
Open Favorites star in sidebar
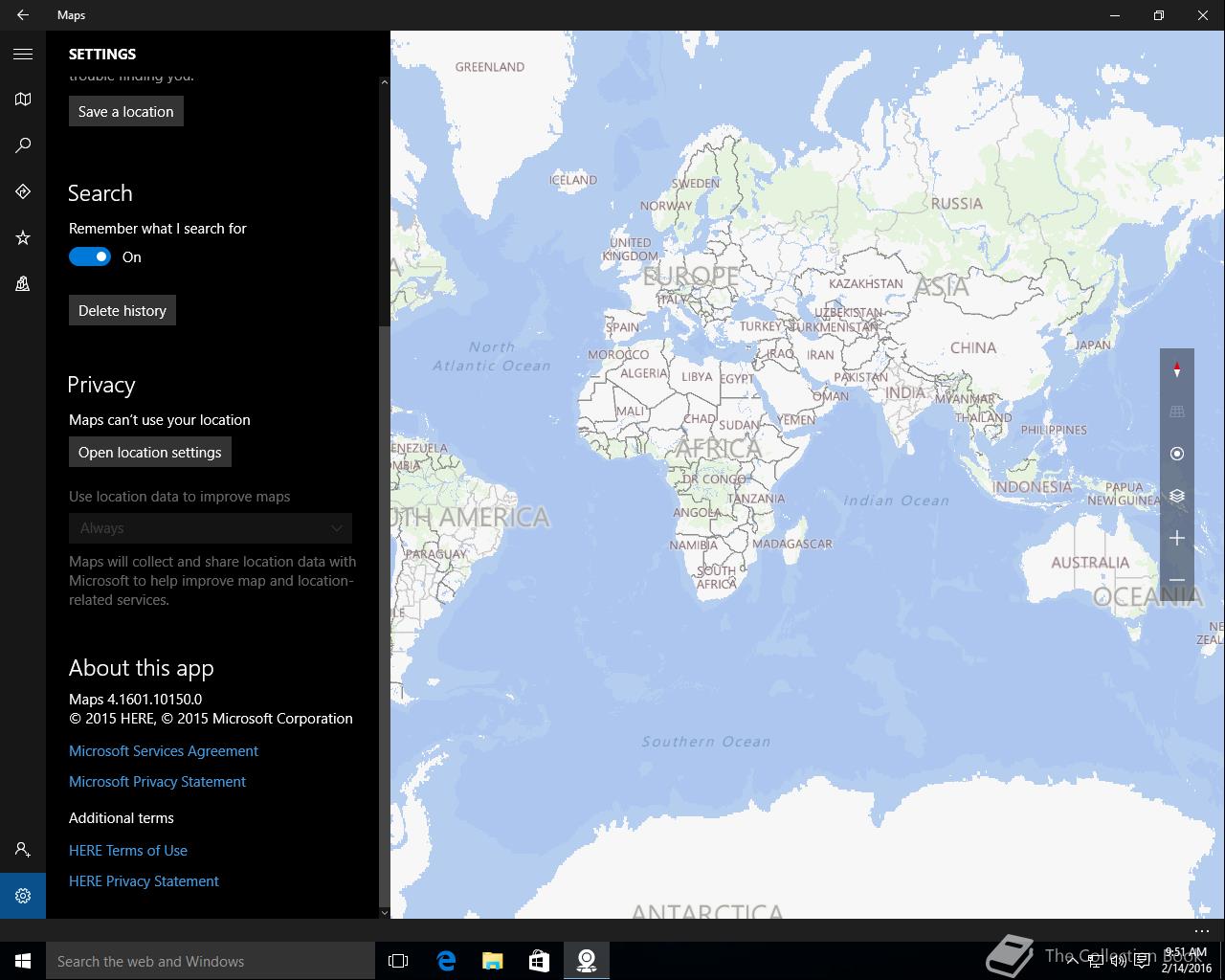click(23, 237)
